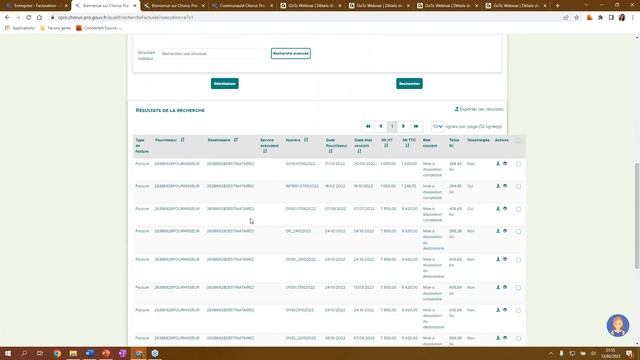Viewport: 640px width, 360px height.
Task: Sort by Date statut courant column
Action: (359, 151)
